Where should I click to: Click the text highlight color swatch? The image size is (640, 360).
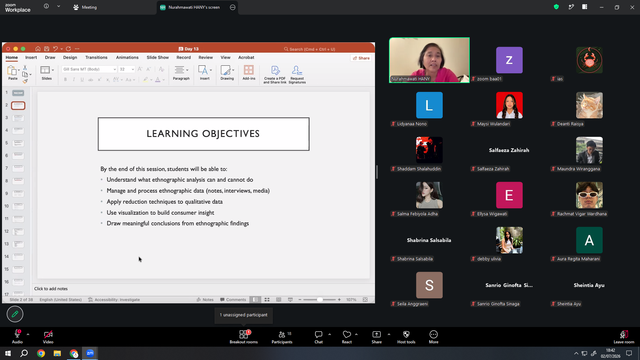(145, 80)
